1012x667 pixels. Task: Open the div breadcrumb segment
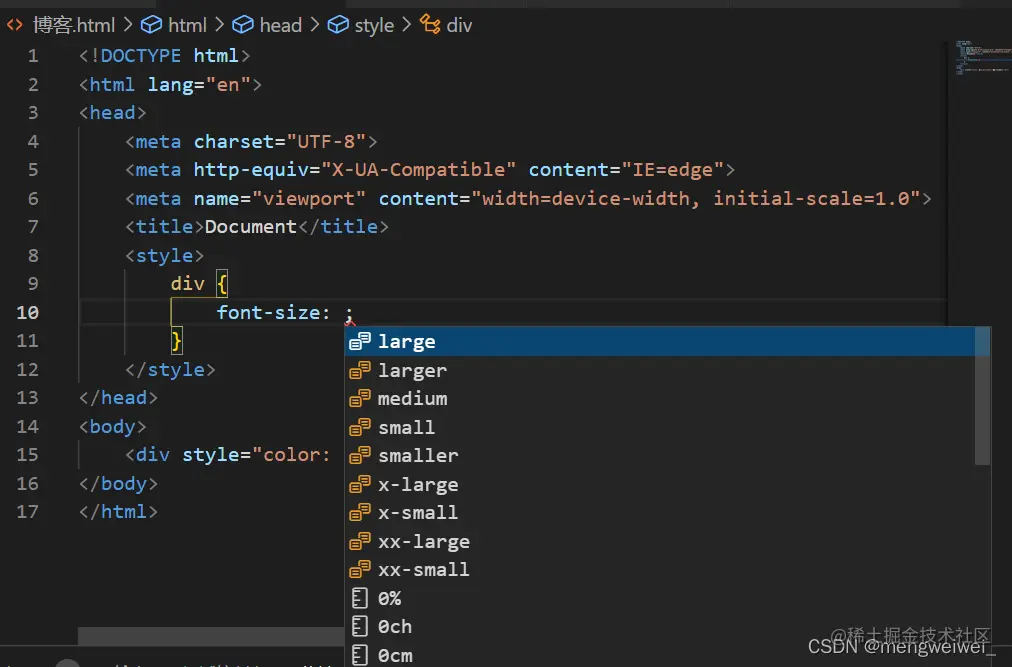click(460, 25)
